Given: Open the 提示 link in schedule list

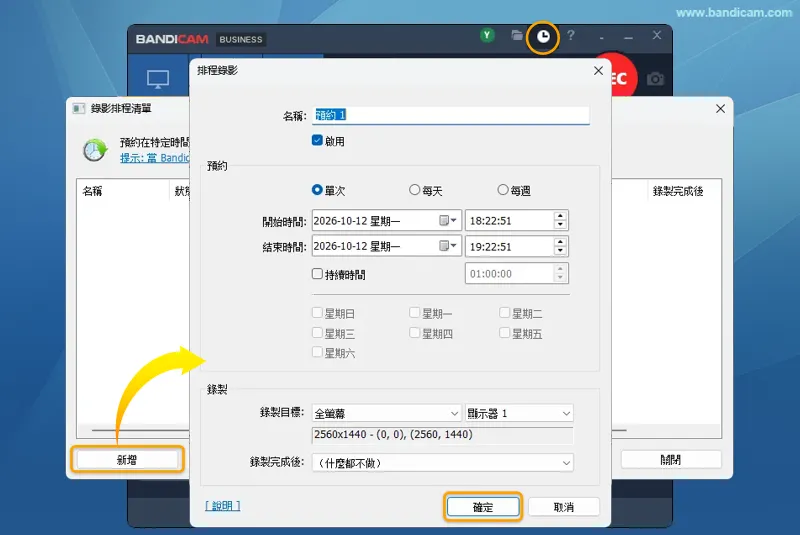Looking at the screenshot, I should 155,158.
